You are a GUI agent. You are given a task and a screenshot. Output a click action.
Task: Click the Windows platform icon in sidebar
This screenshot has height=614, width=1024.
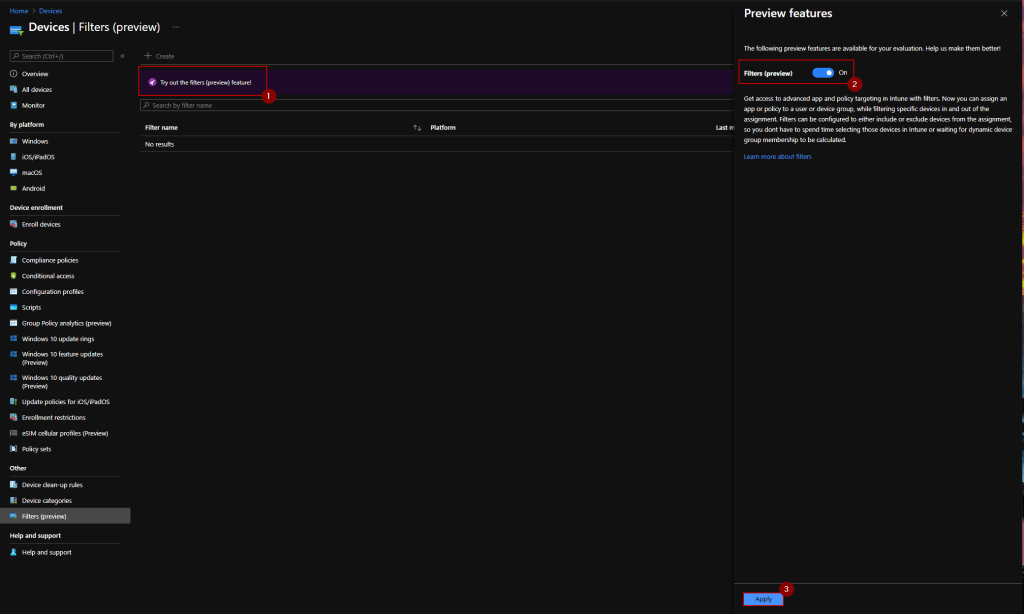pos(13,141)
